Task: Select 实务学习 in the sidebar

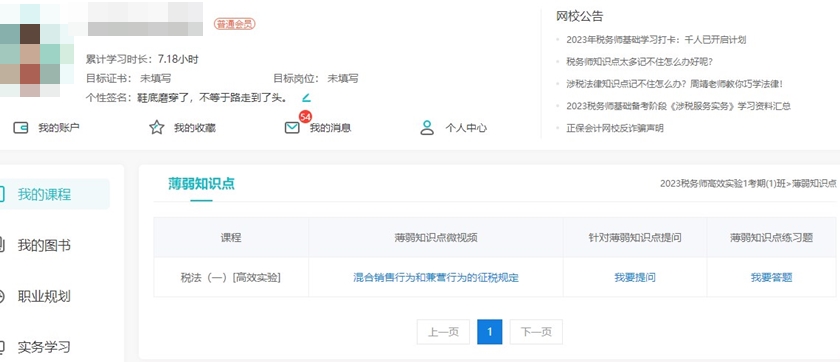Action: (x=44, y=347)
